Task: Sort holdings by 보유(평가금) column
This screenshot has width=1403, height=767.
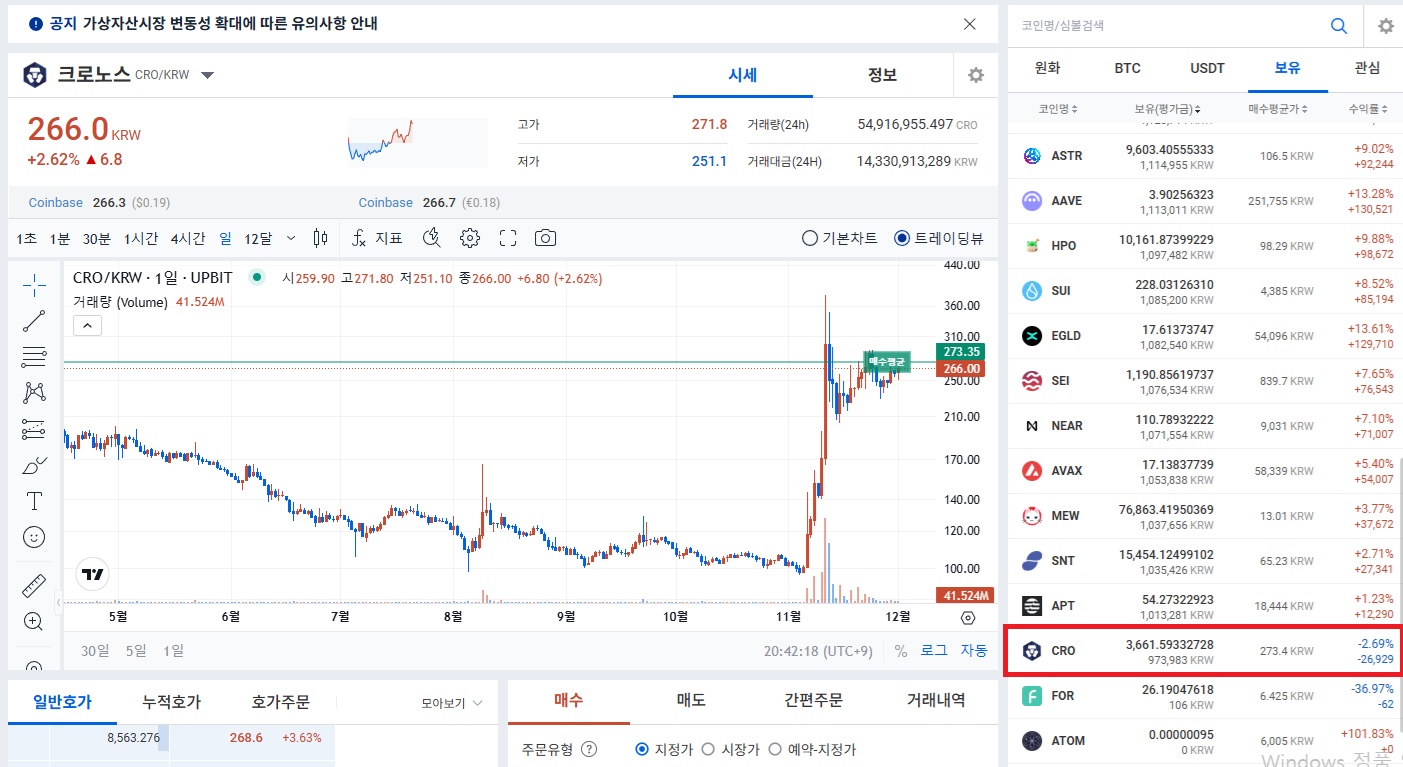Action: [x=1168, y=108]
